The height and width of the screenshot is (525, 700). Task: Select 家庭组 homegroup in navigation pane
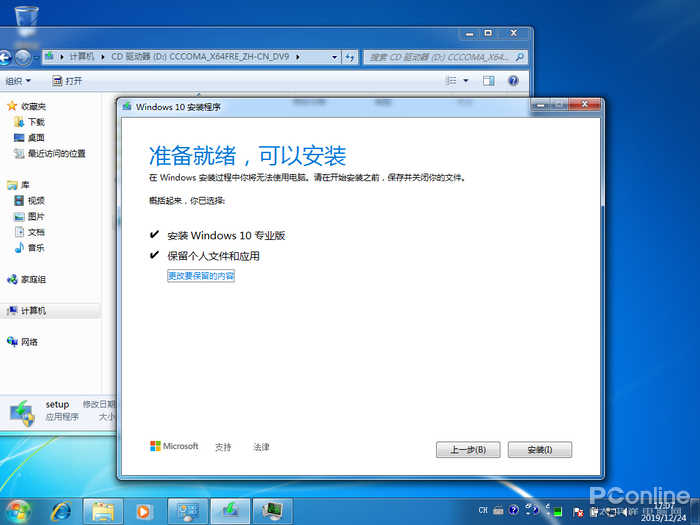(26, 279)
